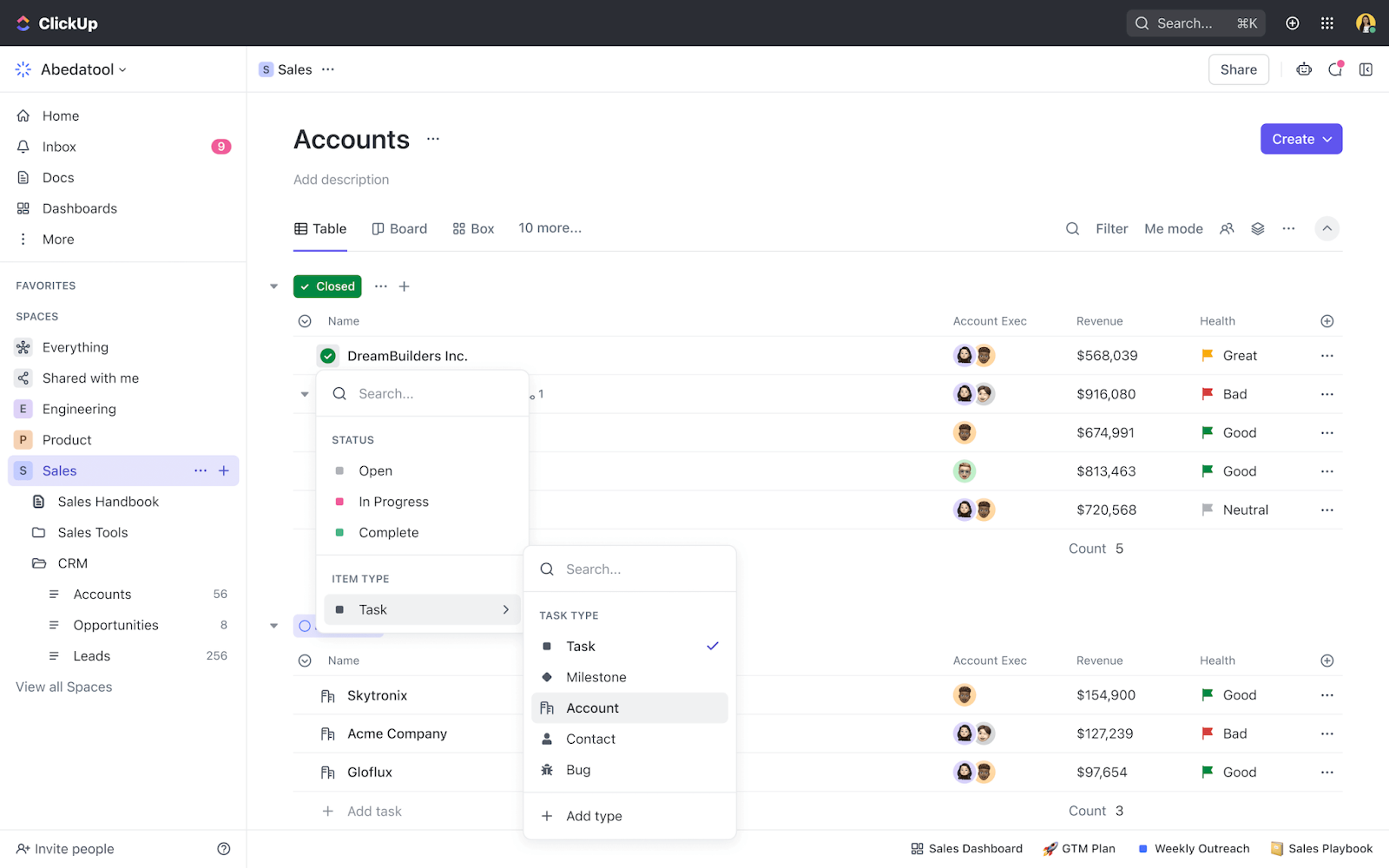Switch to the Board view tab
The width and height of the screenshot is (1389, 868).
(399, 228)
